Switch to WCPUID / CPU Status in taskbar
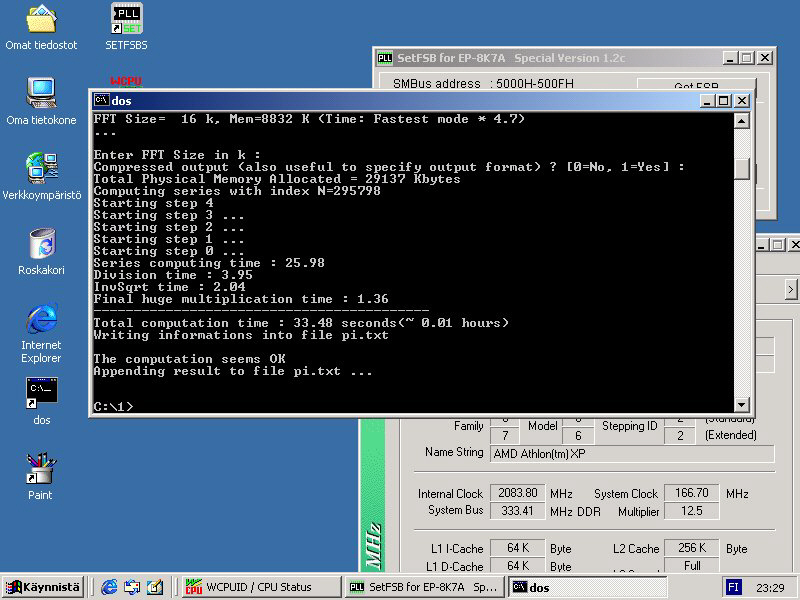This screenshot has height=600, width=800. pyautogui.click(x=258, y=587)
